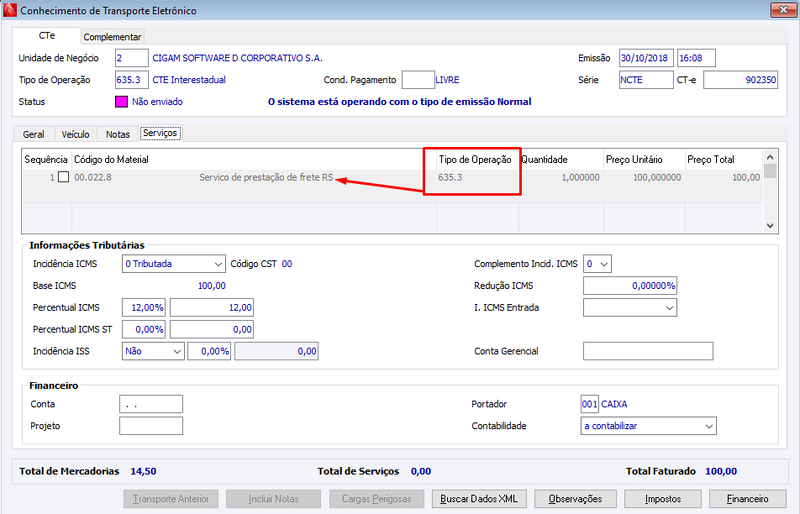
Task: Click the Cargas Perigosas button
Action: click(377, 499)
